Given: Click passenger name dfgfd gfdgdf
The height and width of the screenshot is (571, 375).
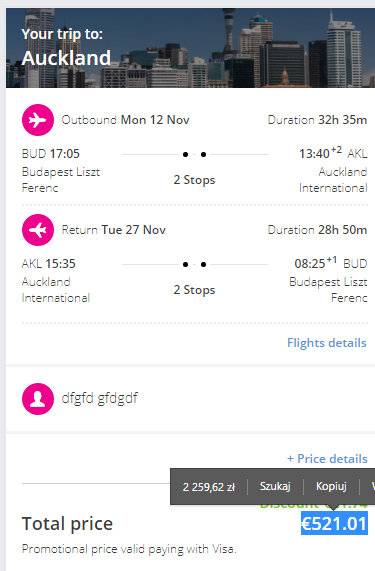Looking at the screenshot, I should point(99,398).
